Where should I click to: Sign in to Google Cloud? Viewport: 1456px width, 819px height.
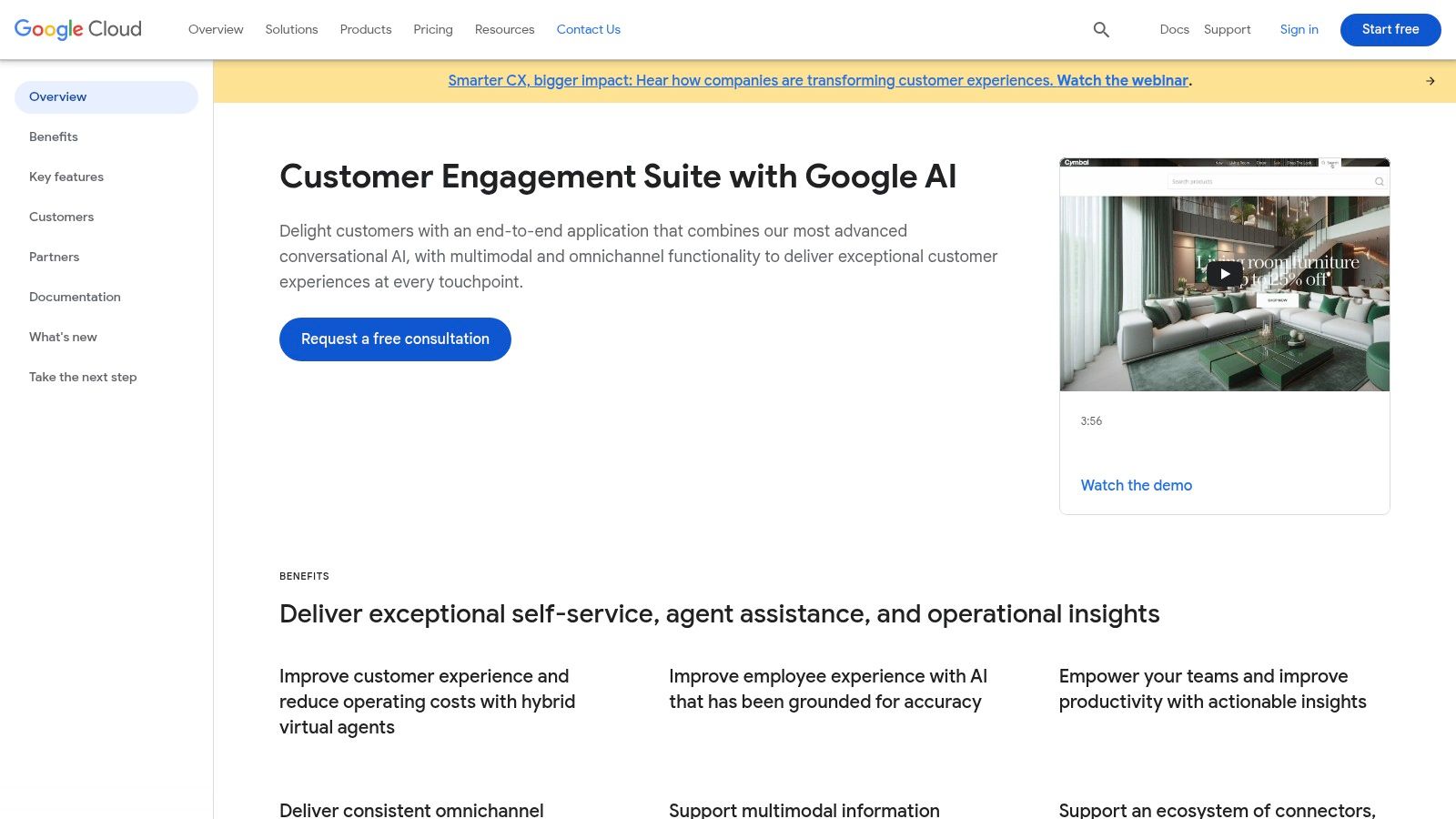click(x=1298, y=29)
